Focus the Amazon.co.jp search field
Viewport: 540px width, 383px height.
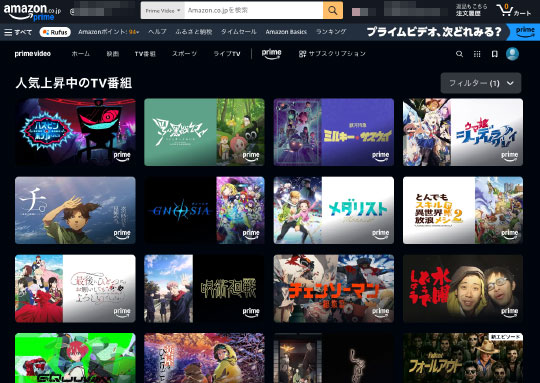click(254, 10)
